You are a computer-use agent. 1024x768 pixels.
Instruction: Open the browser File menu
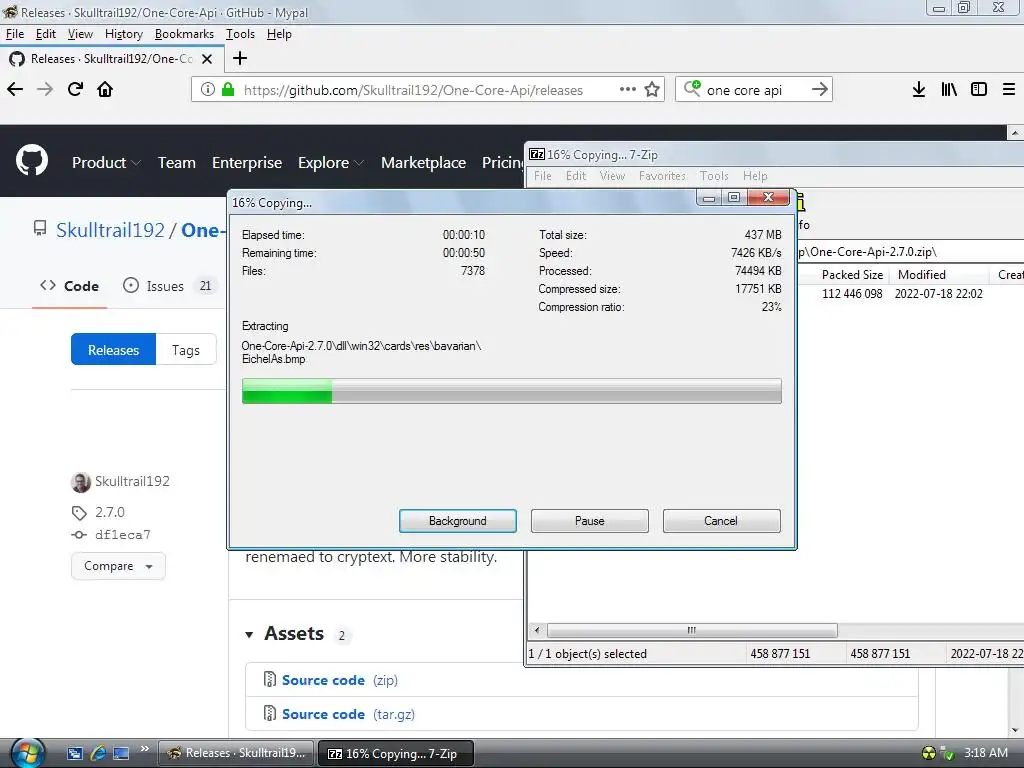pyautogui.click(x=14, y=34)
